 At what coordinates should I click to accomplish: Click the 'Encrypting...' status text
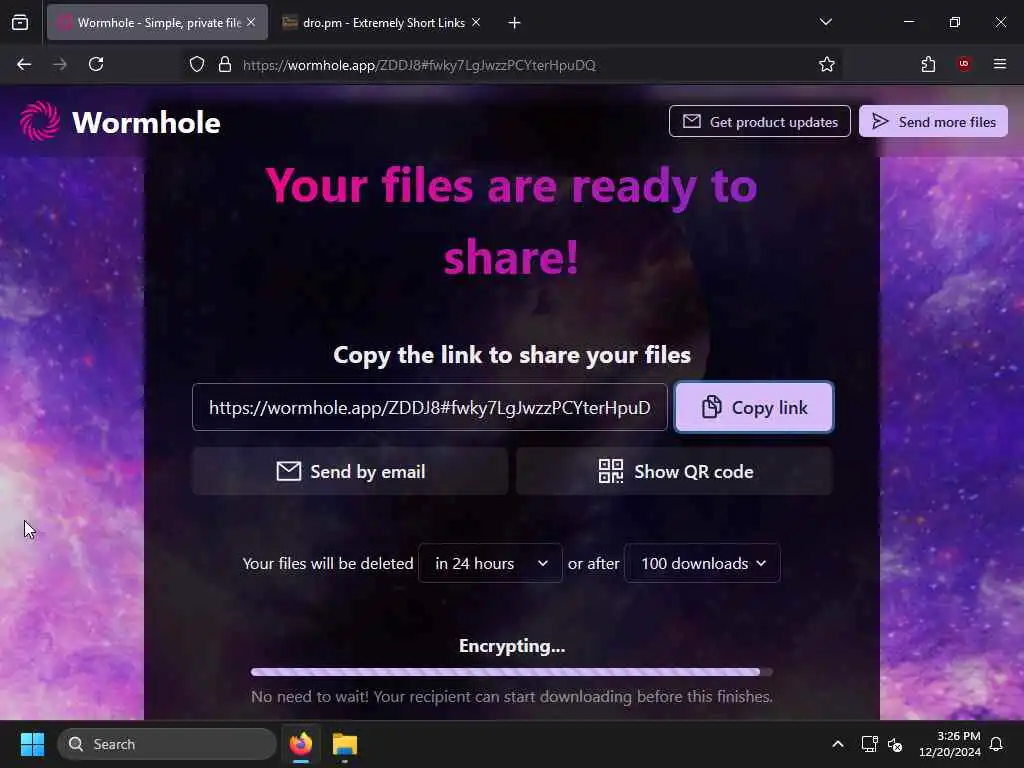512,646
